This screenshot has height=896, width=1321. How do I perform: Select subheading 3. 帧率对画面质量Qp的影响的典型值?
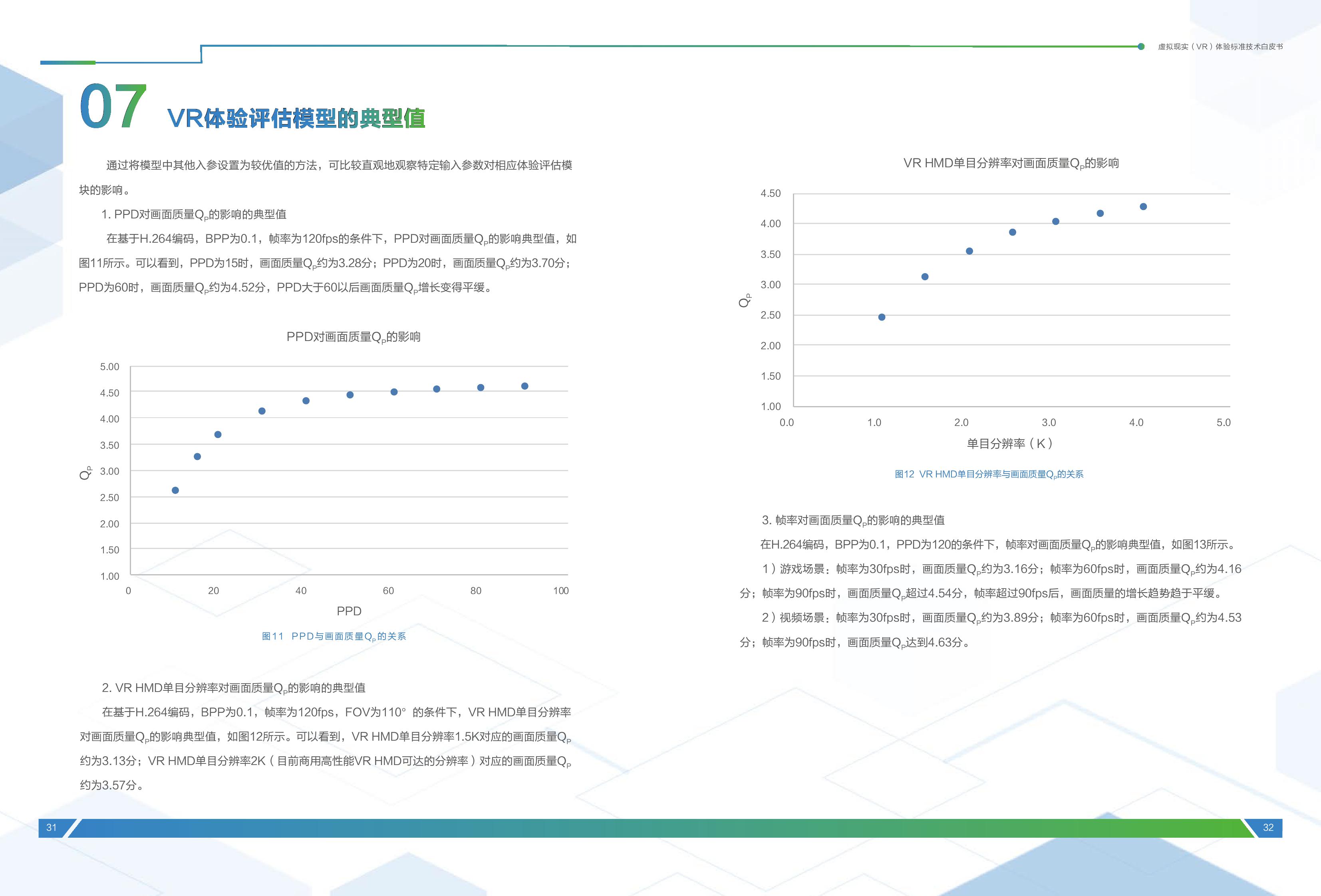(x=853, y=520)
